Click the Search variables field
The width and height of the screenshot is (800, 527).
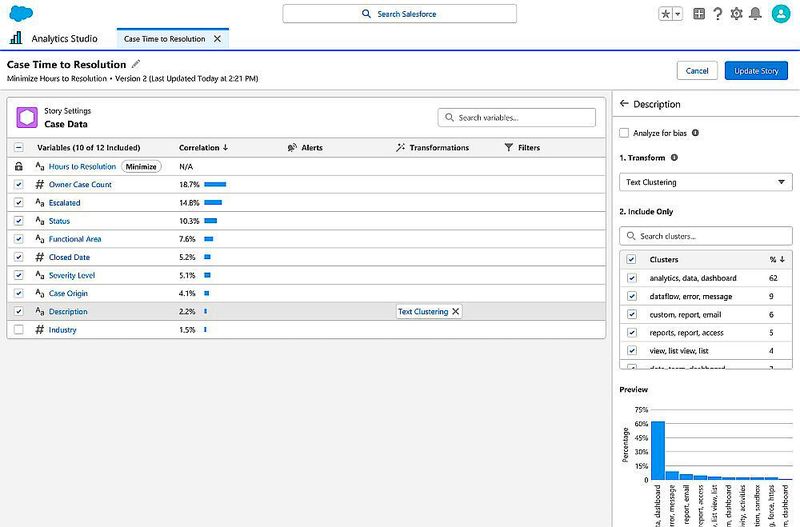coord(516,117)
